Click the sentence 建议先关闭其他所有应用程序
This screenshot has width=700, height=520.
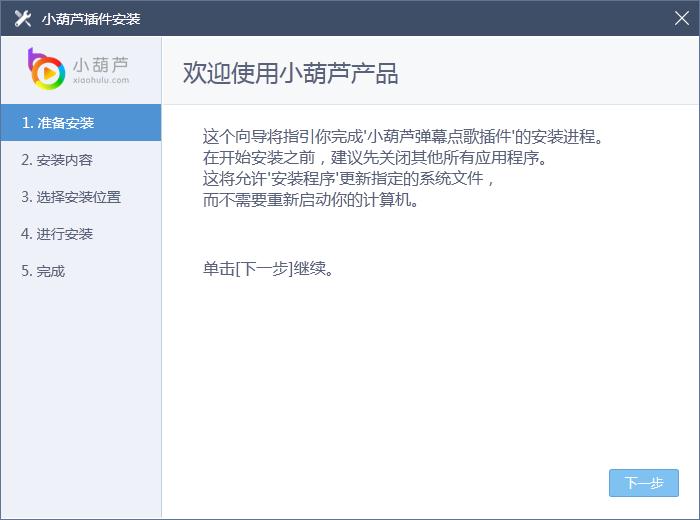(x=438, y=158)
